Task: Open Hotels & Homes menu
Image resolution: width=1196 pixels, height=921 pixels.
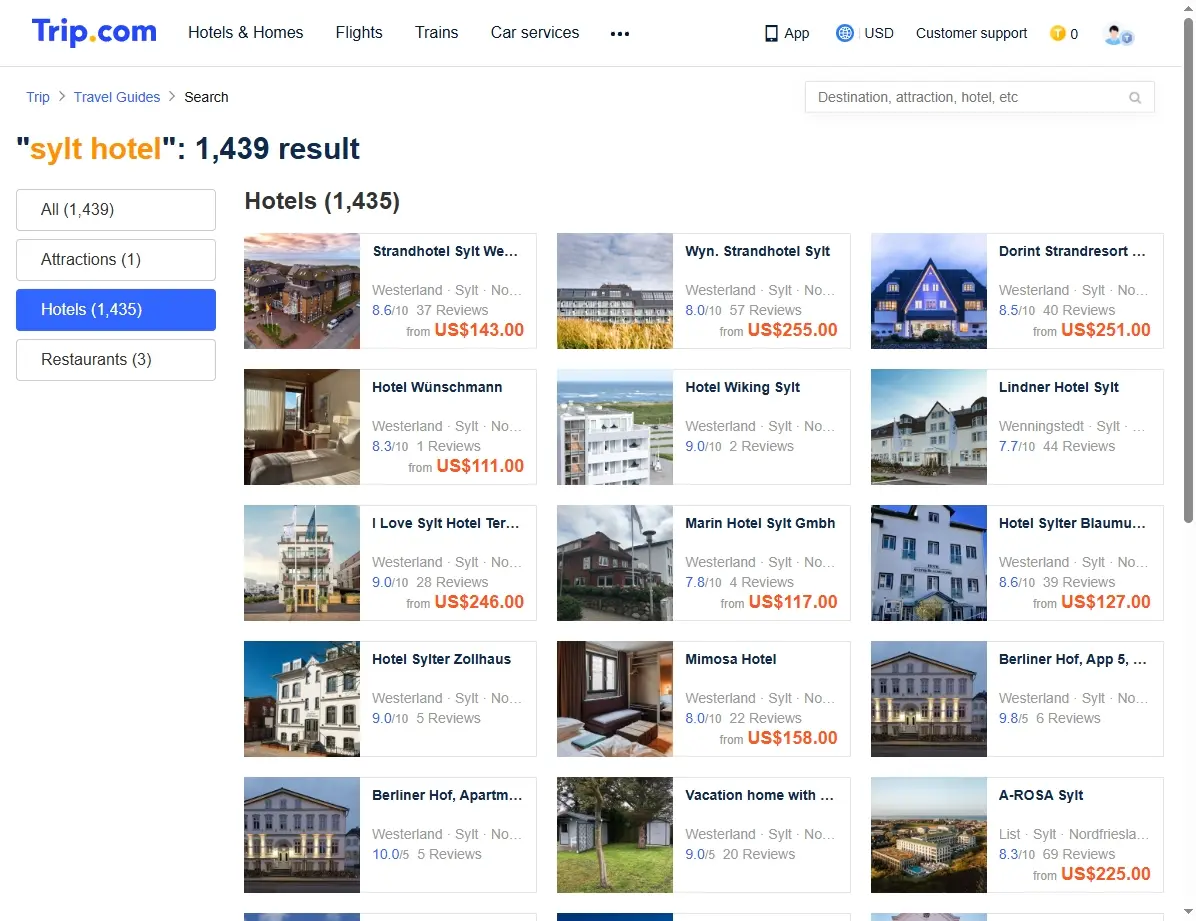Action: coord(246,33)
